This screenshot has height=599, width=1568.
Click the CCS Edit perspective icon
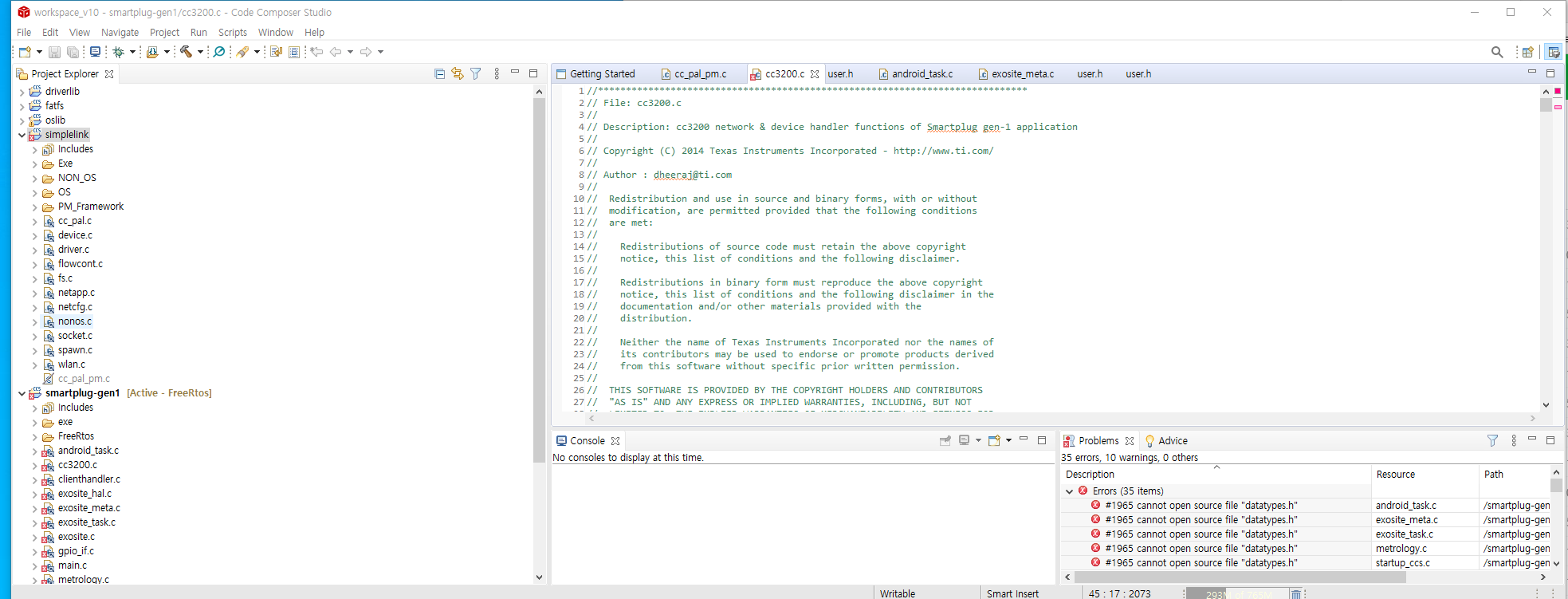pyautogui.click(x=1553, y=52)
